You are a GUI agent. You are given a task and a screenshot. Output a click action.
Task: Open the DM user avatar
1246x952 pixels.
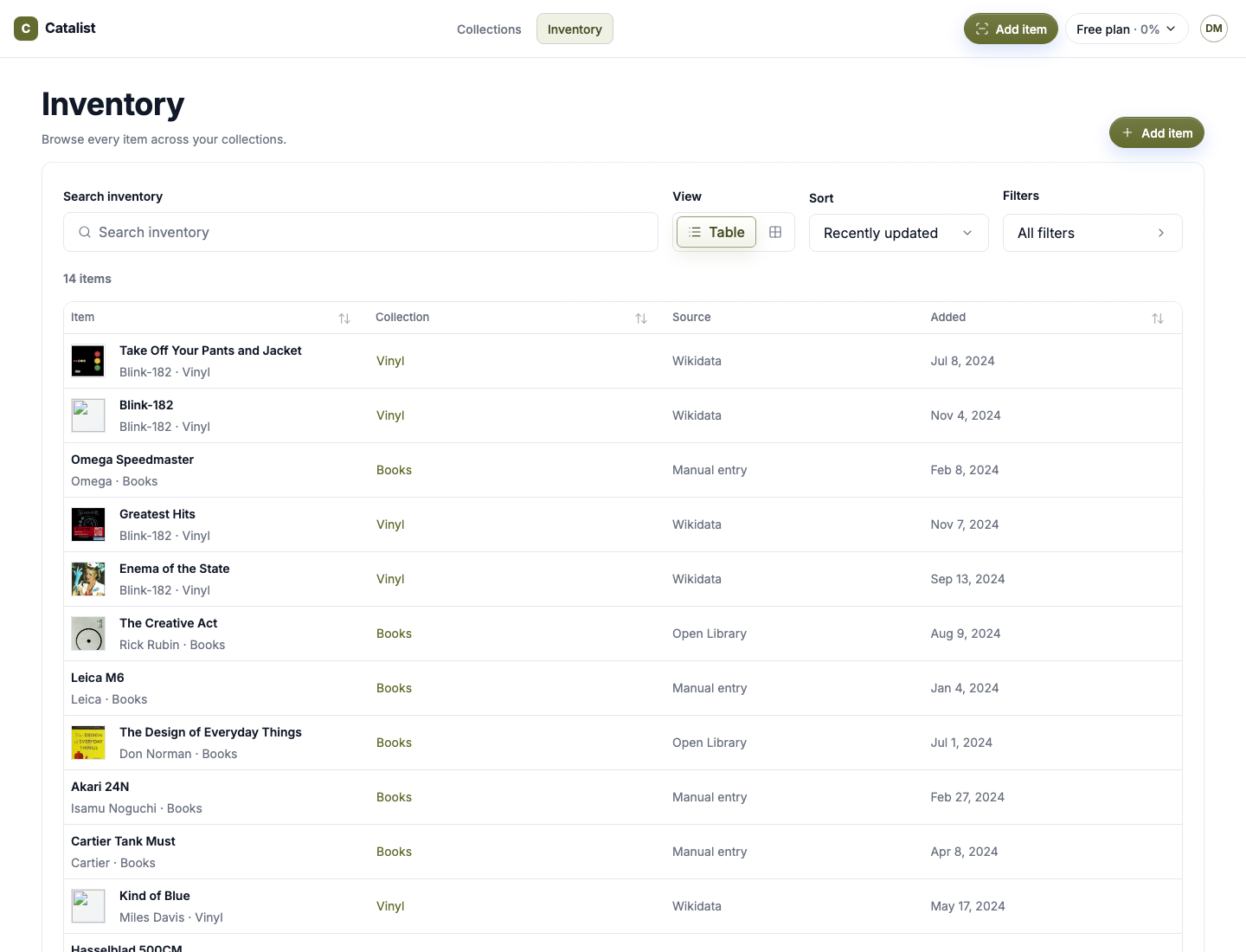click(1214, 29)
